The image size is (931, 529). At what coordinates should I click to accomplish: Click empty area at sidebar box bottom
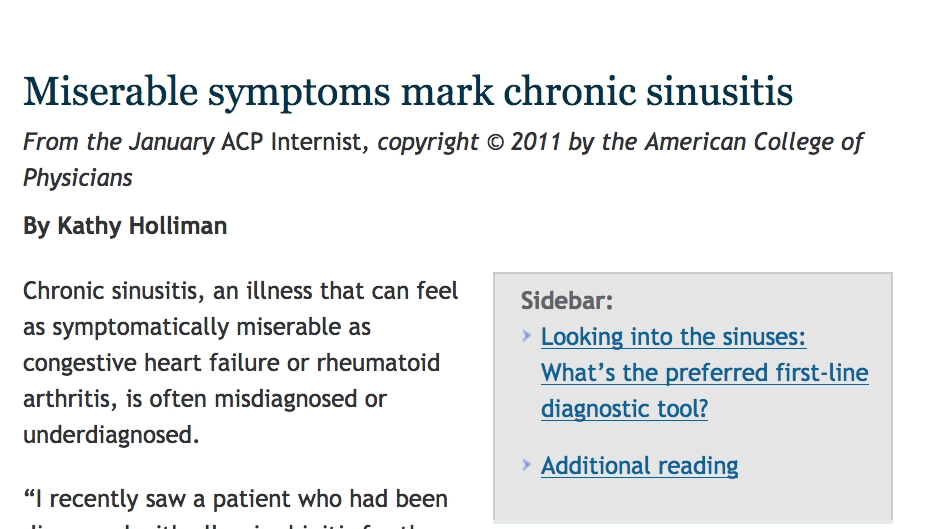click(692, 502)
